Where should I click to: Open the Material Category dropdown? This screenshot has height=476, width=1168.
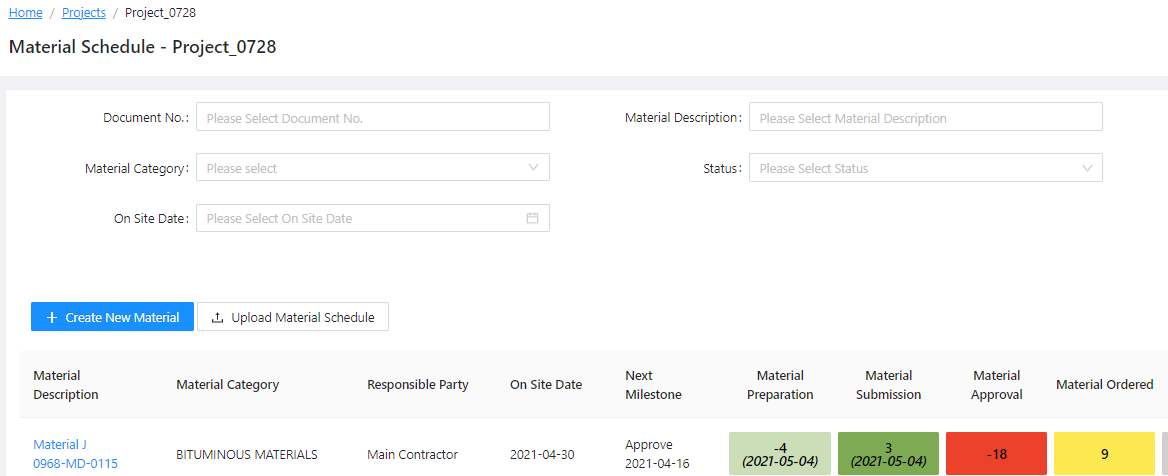pos(372,168)
